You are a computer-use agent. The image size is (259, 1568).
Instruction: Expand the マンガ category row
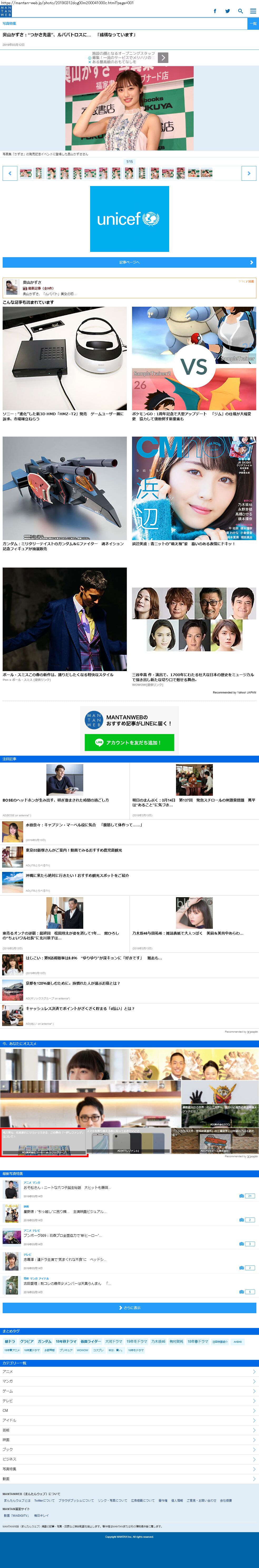click(130, 1382)
